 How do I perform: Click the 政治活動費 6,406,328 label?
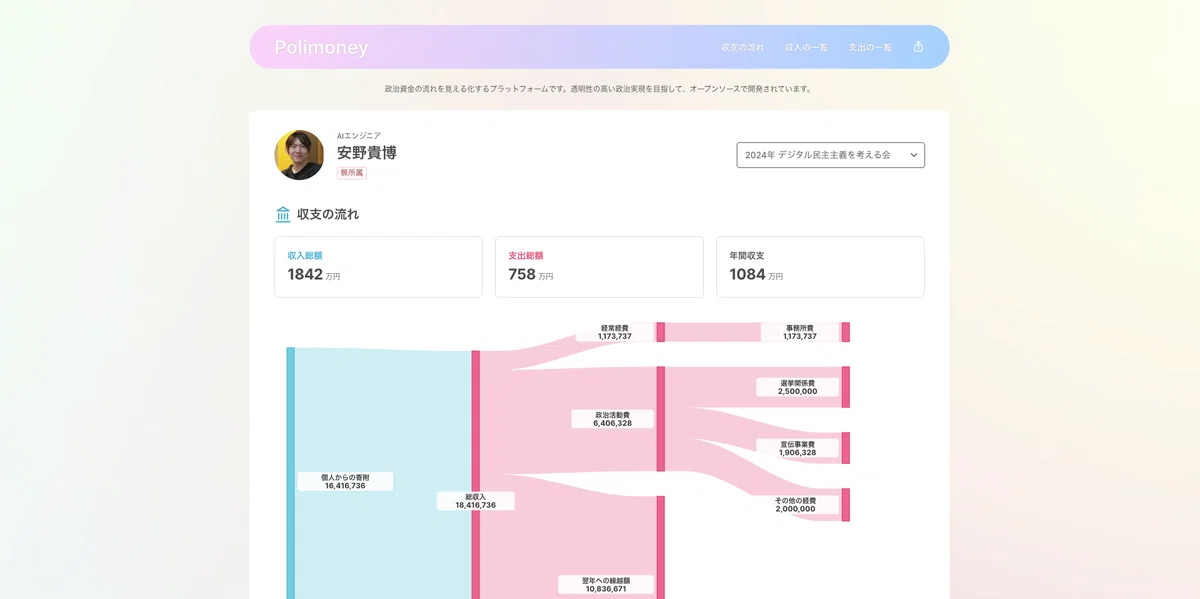612,419
